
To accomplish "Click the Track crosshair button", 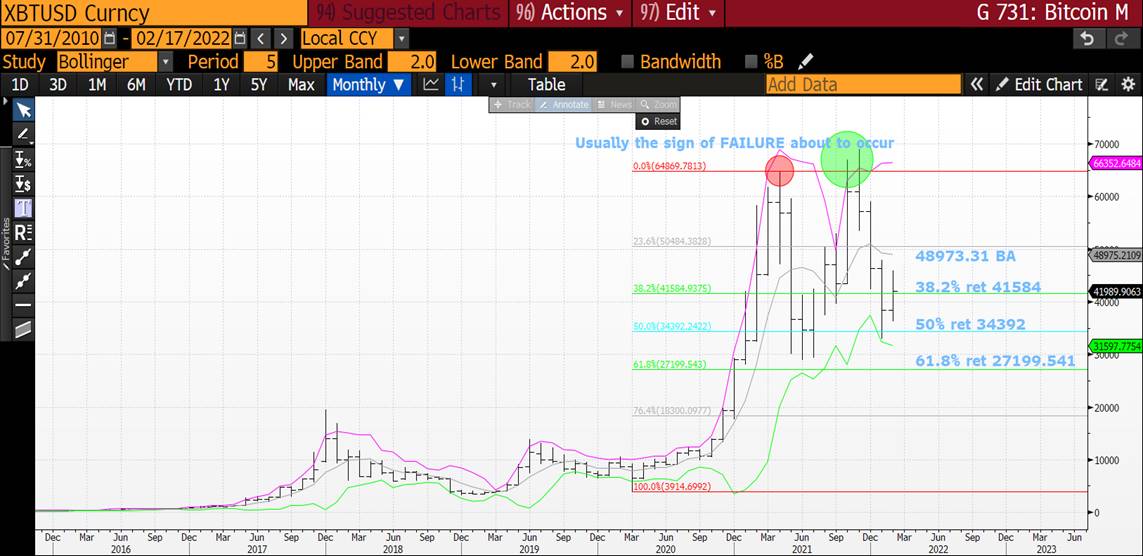I will coord(512,104).
